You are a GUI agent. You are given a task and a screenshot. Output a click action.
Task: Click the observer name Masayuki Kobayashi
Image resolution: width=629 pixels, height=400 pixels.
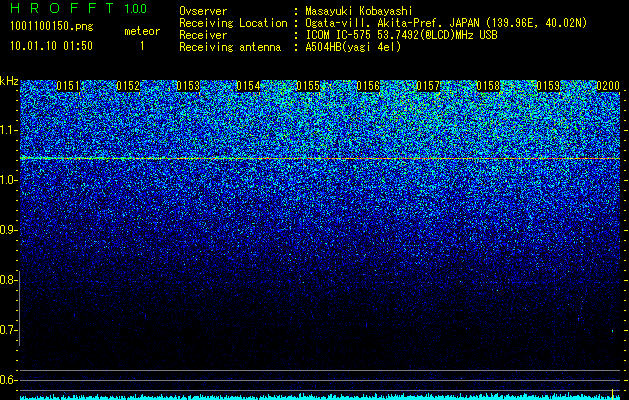coord(359,11)
